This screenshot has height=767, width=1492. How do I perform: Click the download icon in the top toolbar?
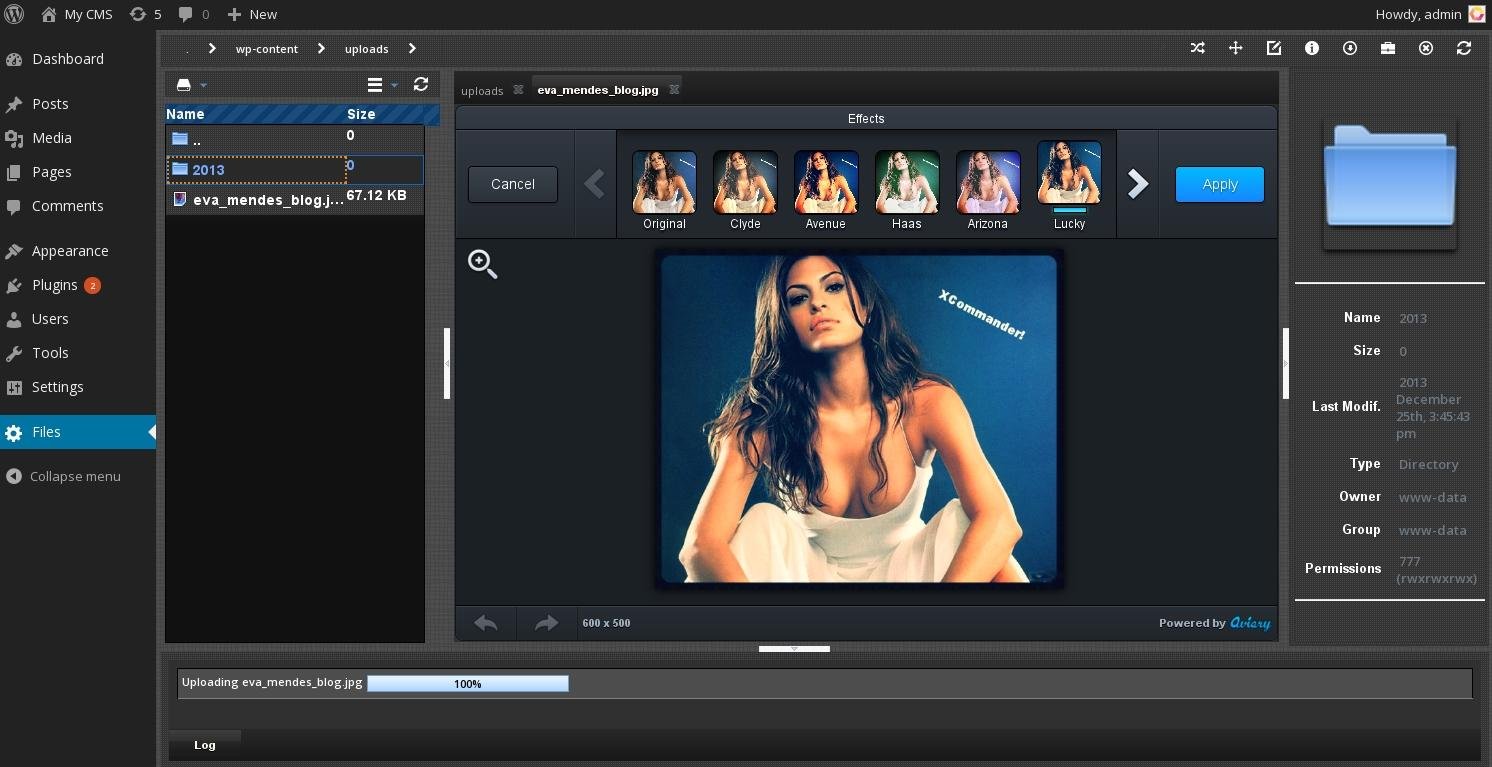point(1349,48)
